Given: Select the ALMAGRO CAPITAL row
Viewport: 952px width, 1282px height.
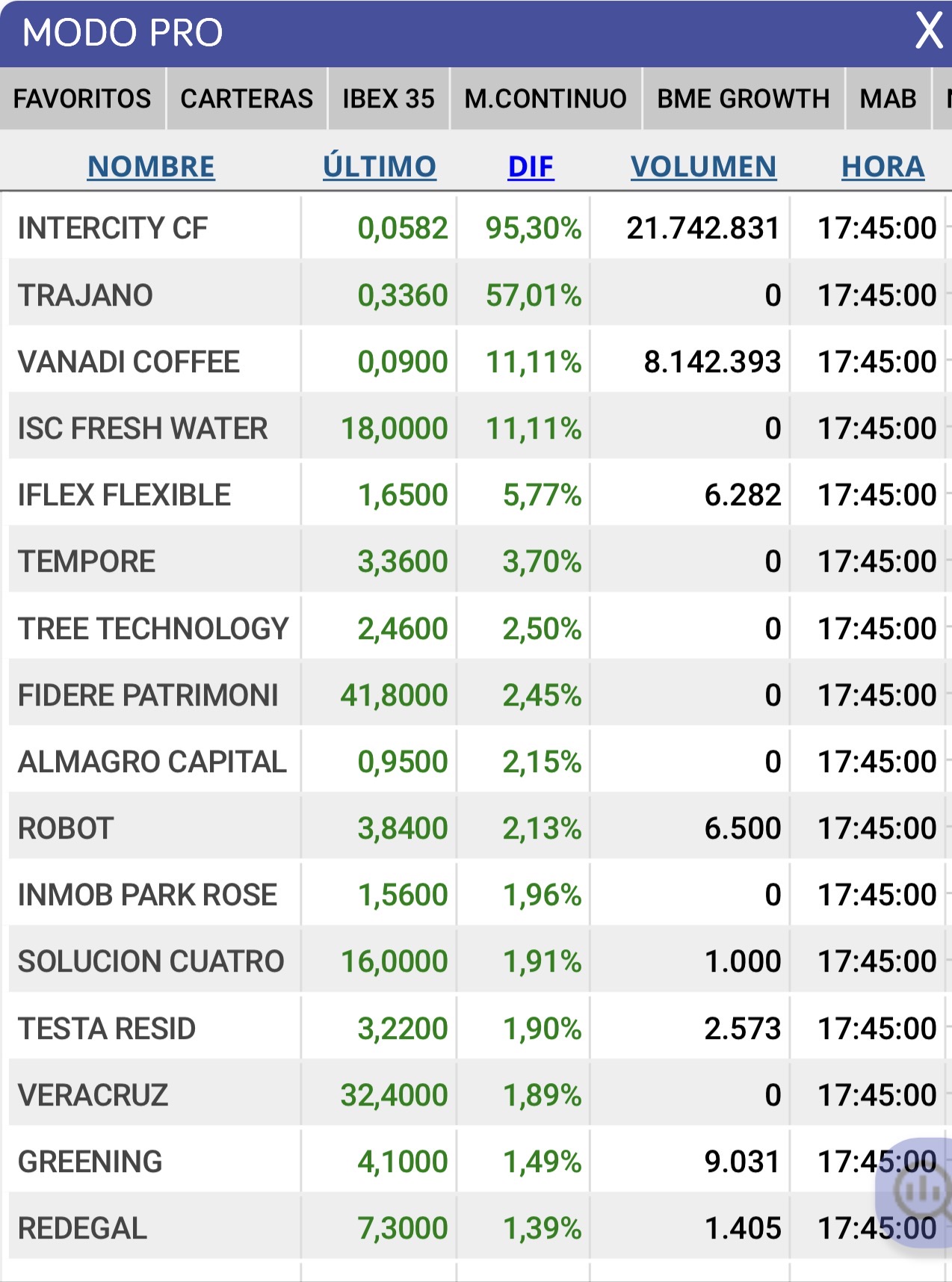Looking at the screenshot, I should pyautogui.click(x=477, y=762).
